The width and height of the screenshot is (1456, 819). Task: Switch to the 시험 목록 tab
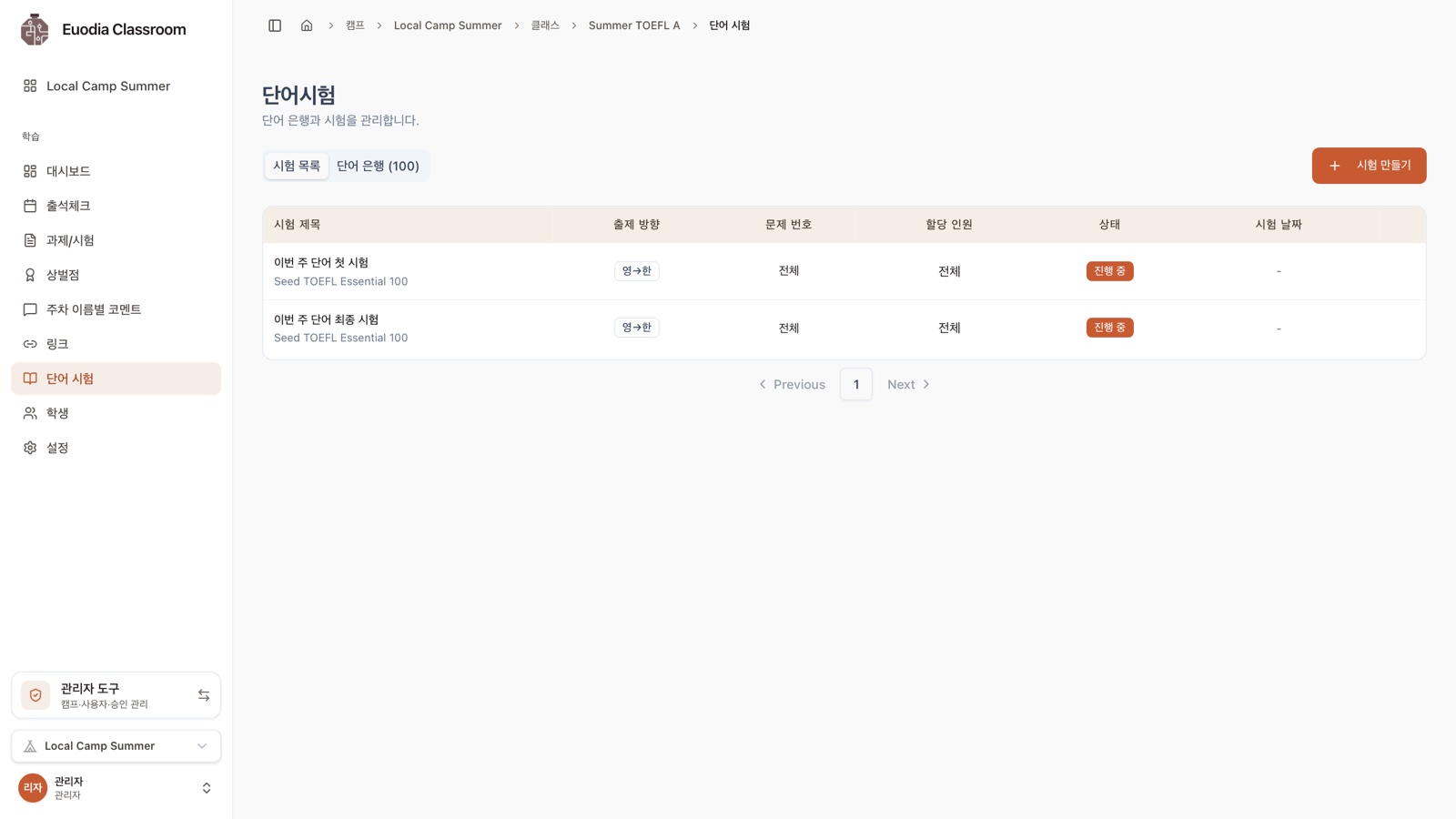[x=297, y=166]
